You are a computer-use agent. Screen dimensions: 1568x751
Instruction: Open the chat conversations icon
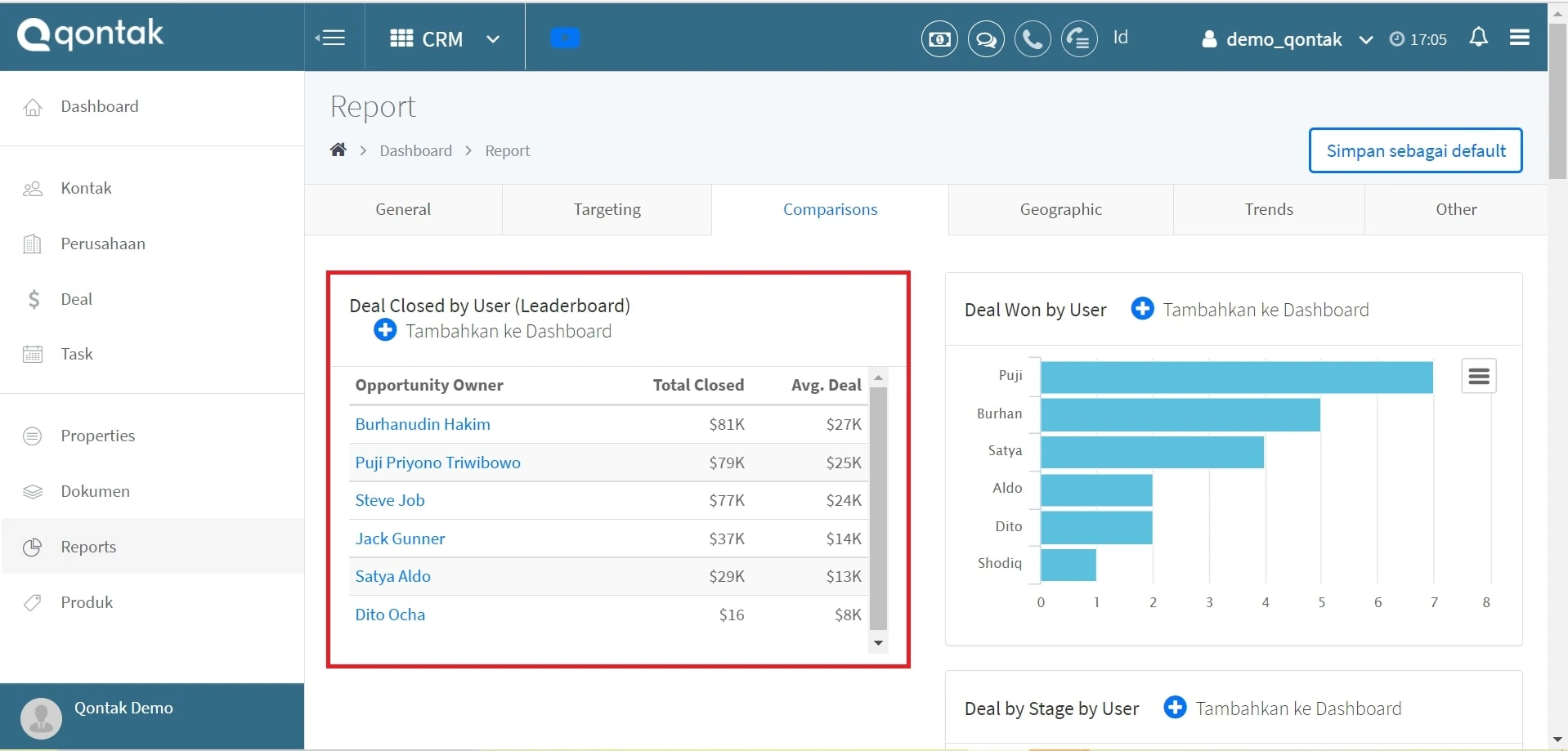click(x=986, y=38)
